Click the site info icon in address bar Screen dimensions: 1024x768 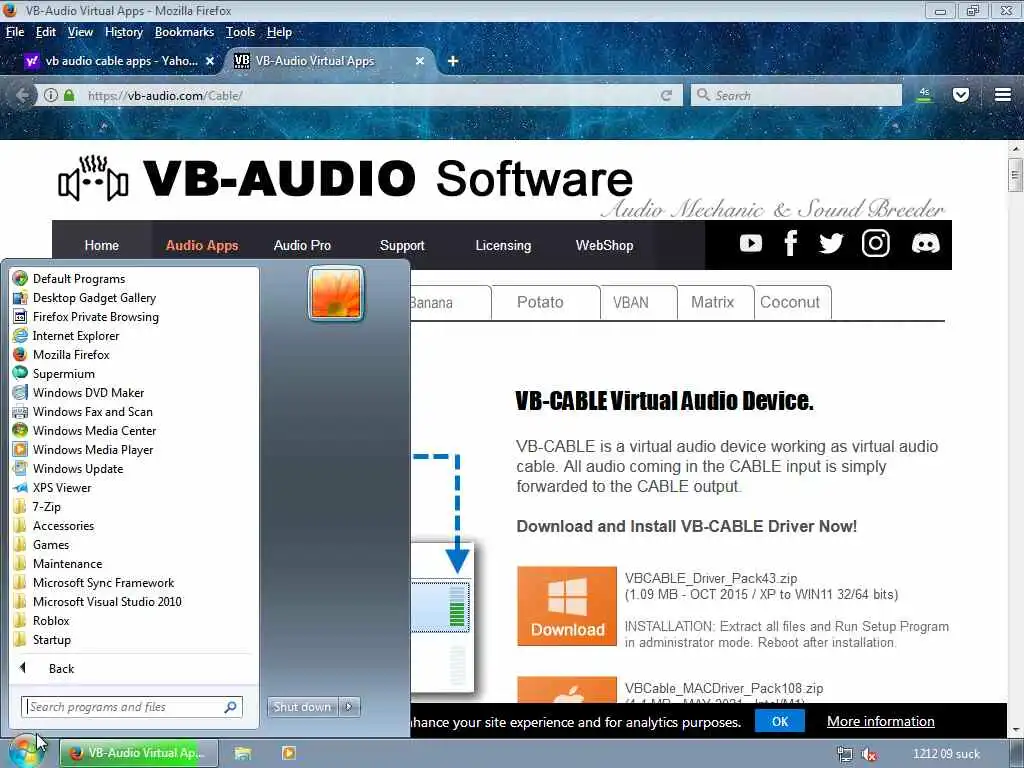pos(50,95)
